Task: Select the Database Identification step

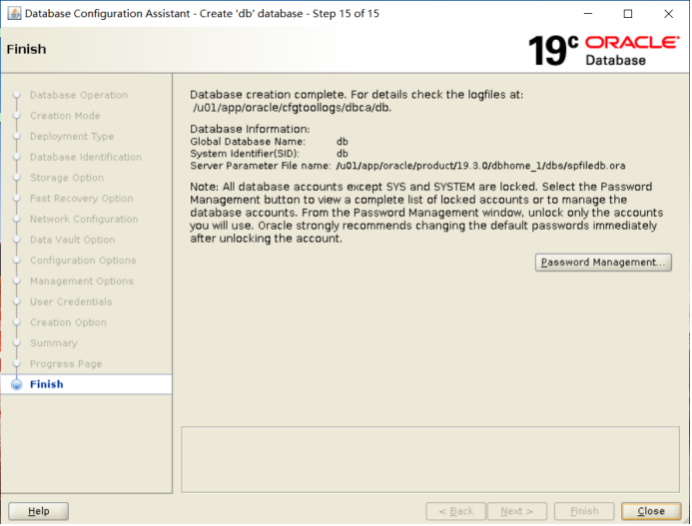Action: [86, 157]
